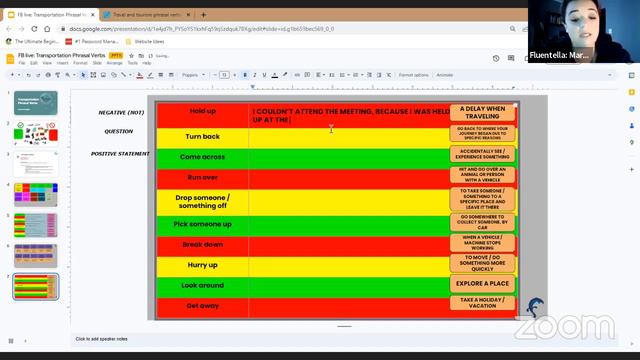The width and height of the screenshot is (640, 360).
Task: Switch to Travel and tourism phrasal verbs tab
Action: 146,15
